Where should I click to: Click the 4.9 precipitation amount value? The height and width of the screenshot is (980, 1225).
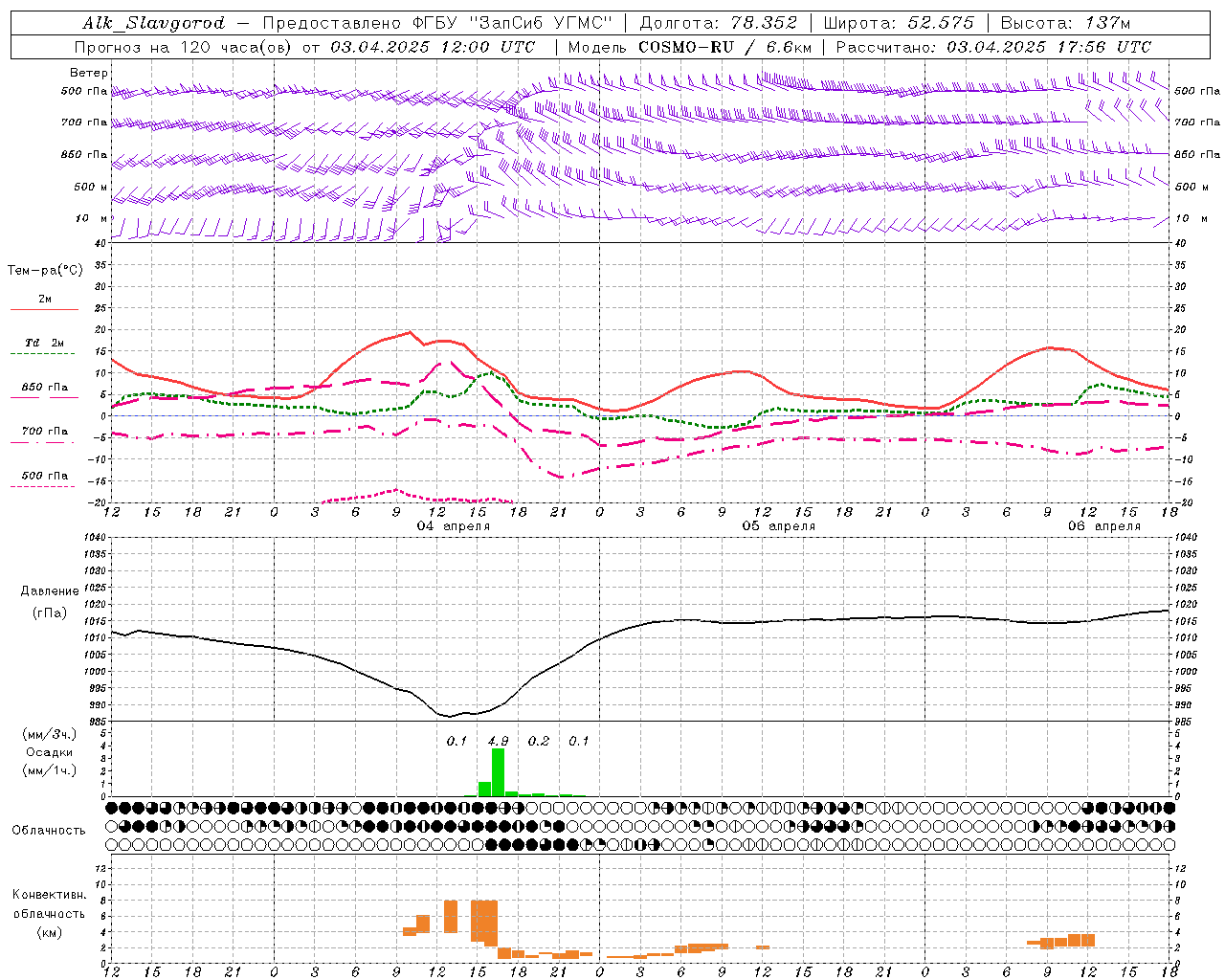(x=498, y=742)
